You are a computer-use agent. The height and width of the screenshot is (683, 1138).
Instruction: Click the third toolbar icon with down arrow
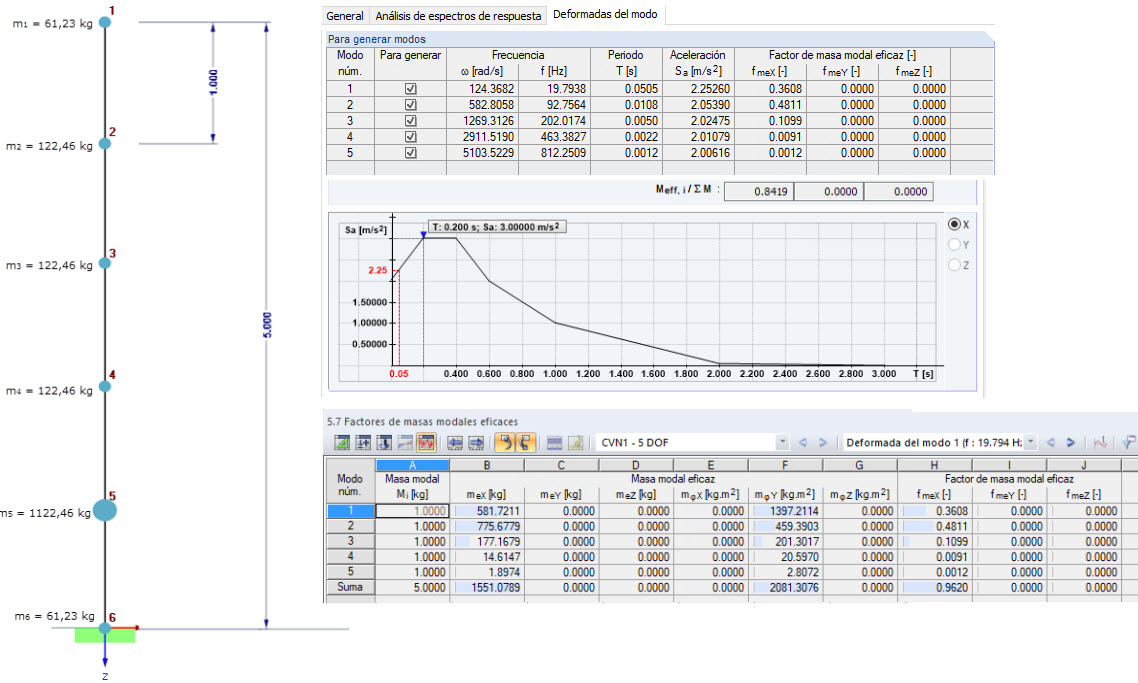coord(384,442)
